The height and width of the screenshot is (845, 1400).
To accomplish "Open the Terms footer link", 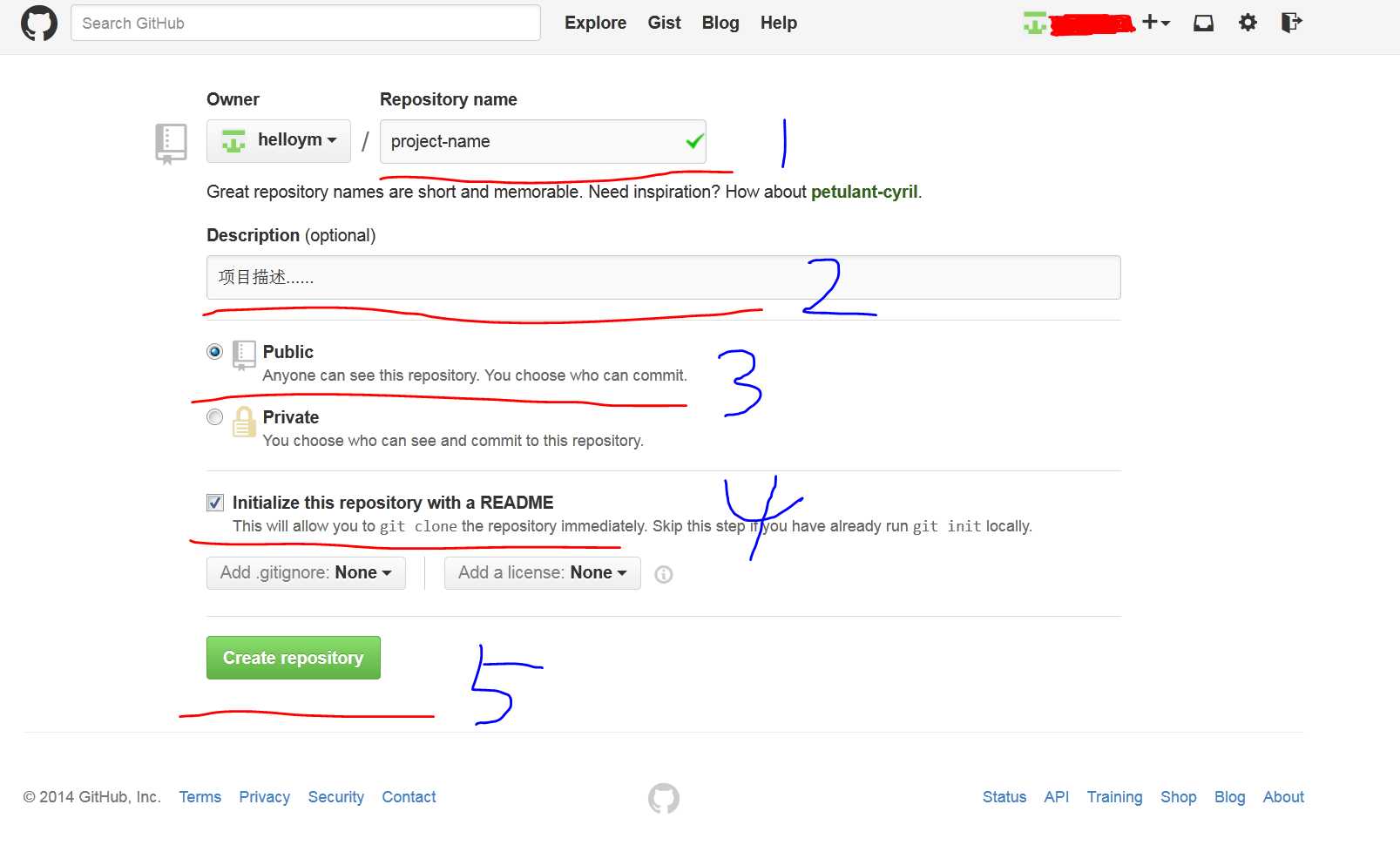I will coord(200,797).
